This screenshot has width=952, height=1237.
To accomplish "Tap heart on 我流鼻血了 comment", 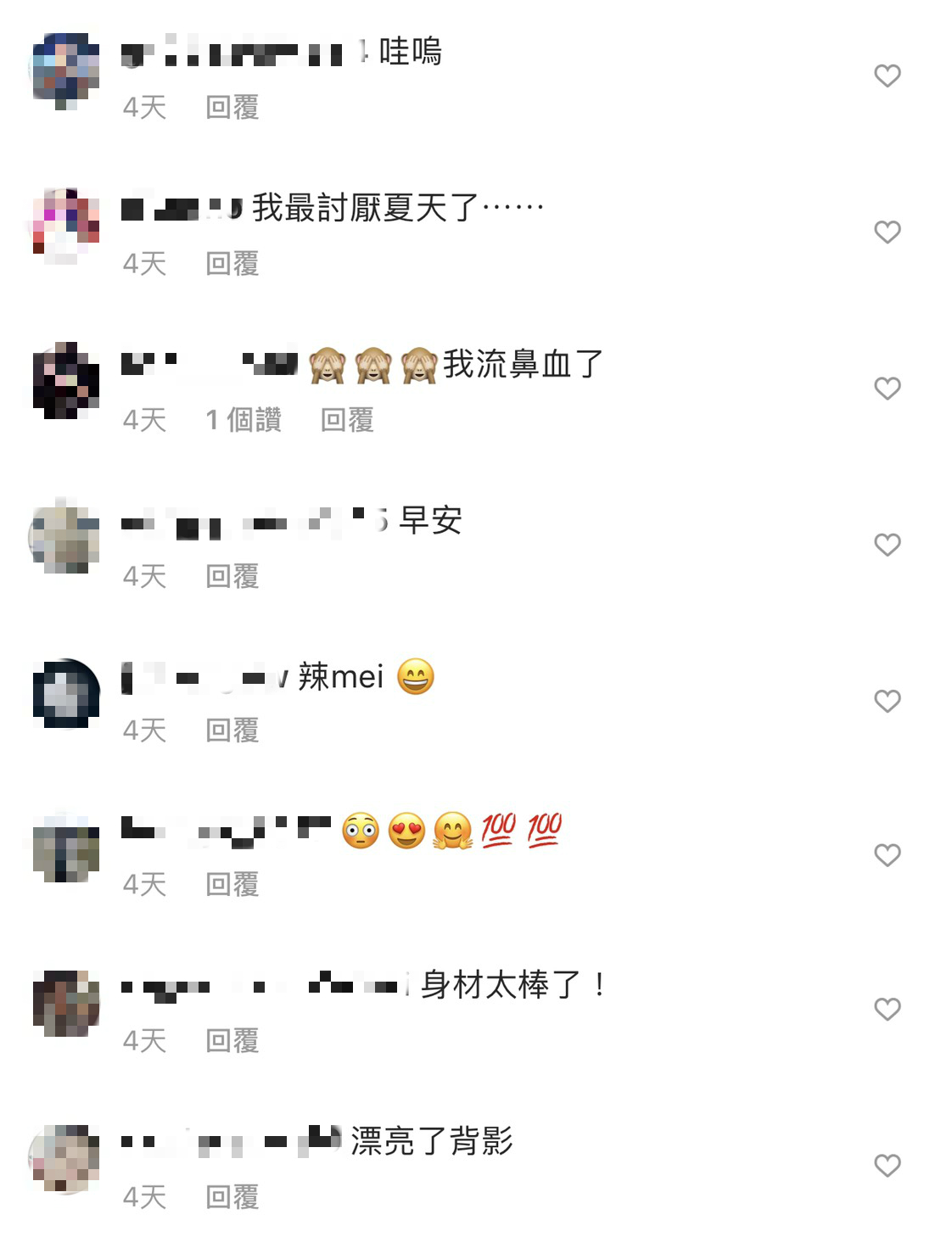I will pyautogui.click(x=887, y=389).
